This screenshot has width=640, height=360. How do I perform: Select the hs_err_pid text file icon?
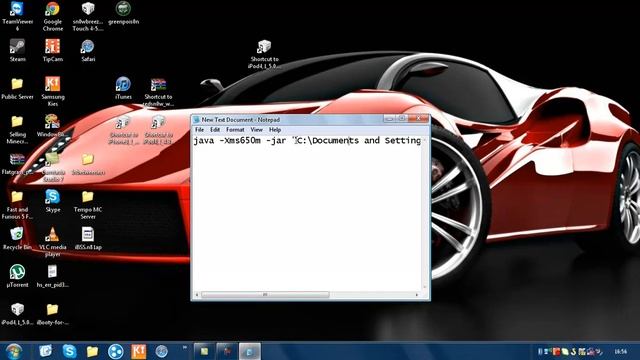coord(53,276)
